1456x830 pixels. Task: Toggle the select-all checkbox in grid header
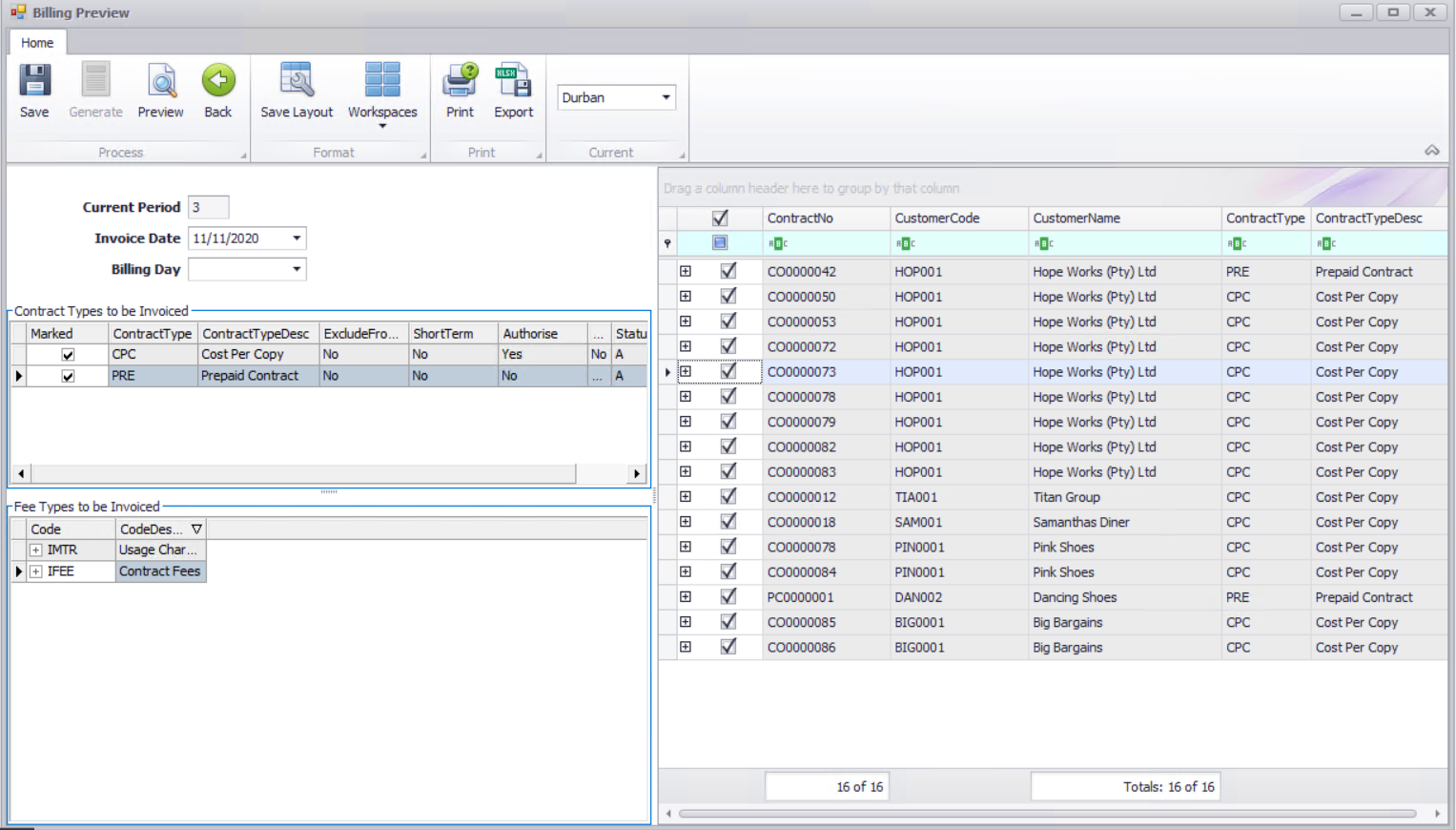point(720,218)
